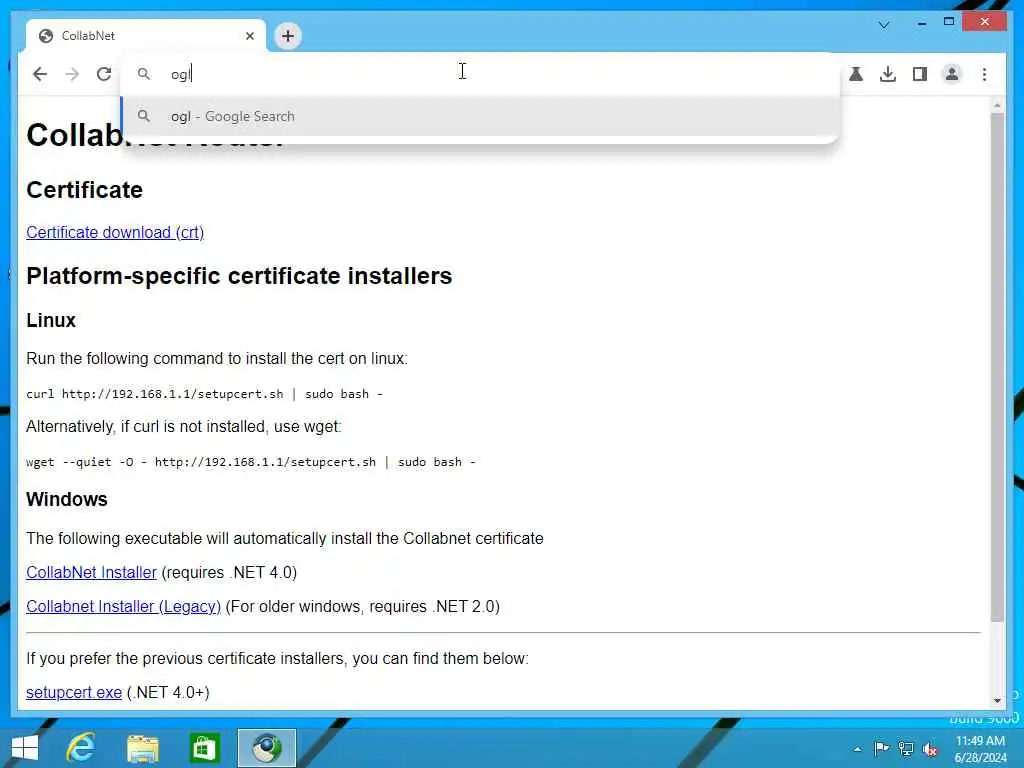Open the CollabNet Installer link
The height and width of the screenshot is (768, 1024).
point(91,572)
